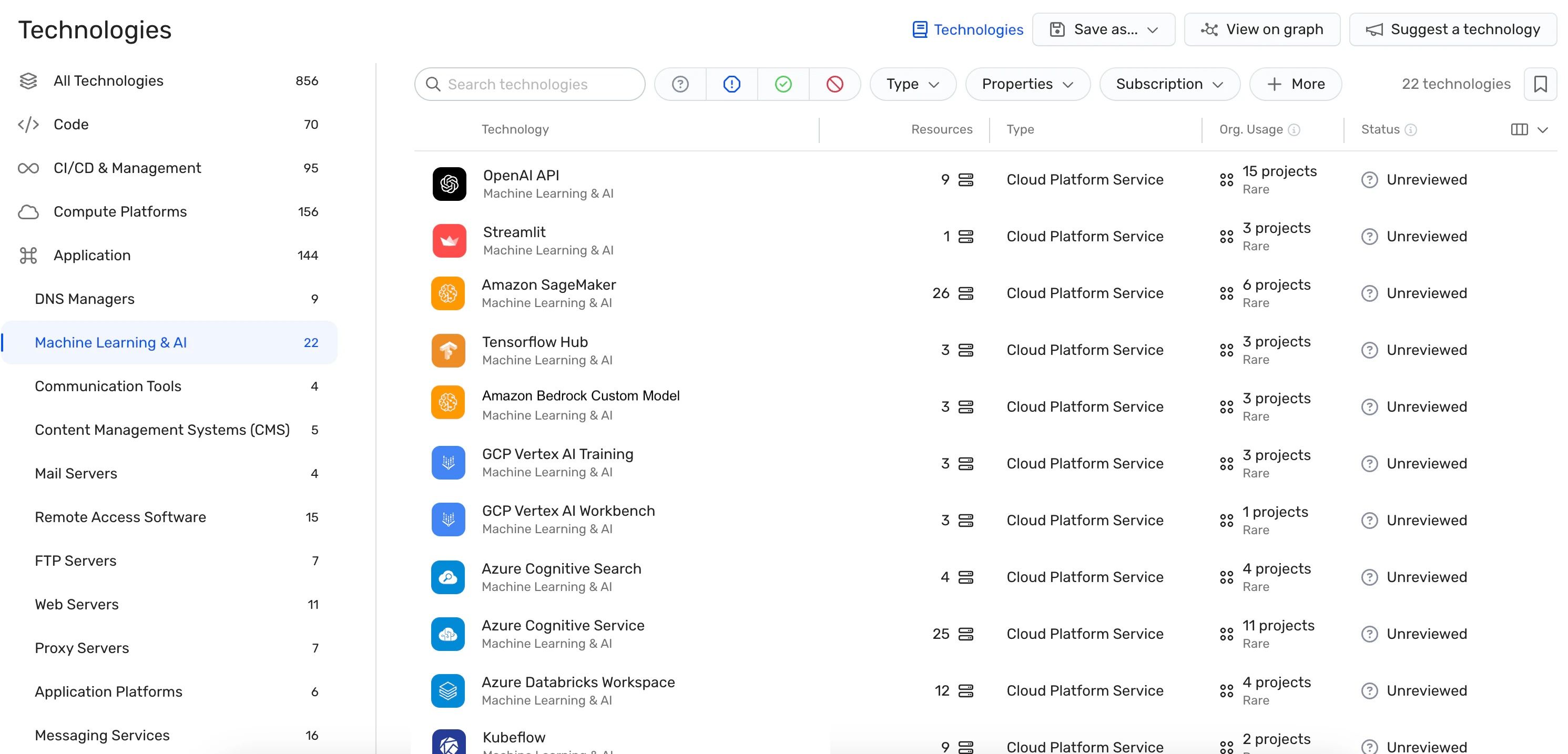The image size is (1568, 754).
Task: Expand the Subscription filter dropdown
Action: (x=1169, y=84)
